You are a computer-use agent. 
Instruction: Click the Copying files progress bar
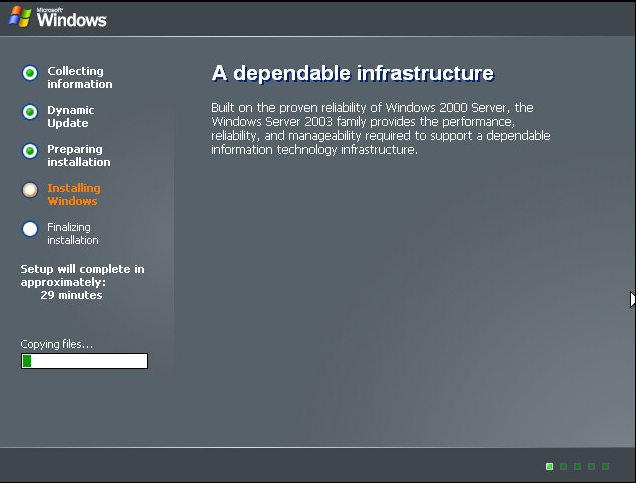tap(84, 361)
